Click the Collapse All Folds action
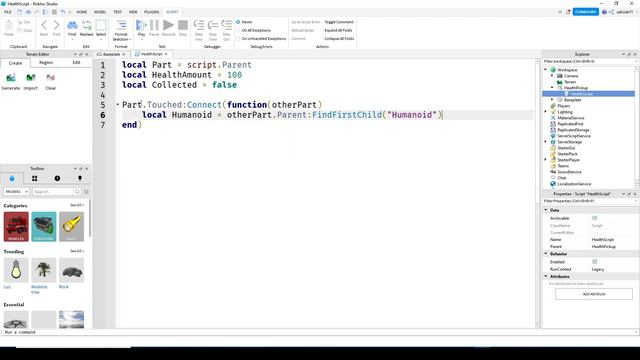The height and width of the screenshot is (360, 640). [339, 38]
